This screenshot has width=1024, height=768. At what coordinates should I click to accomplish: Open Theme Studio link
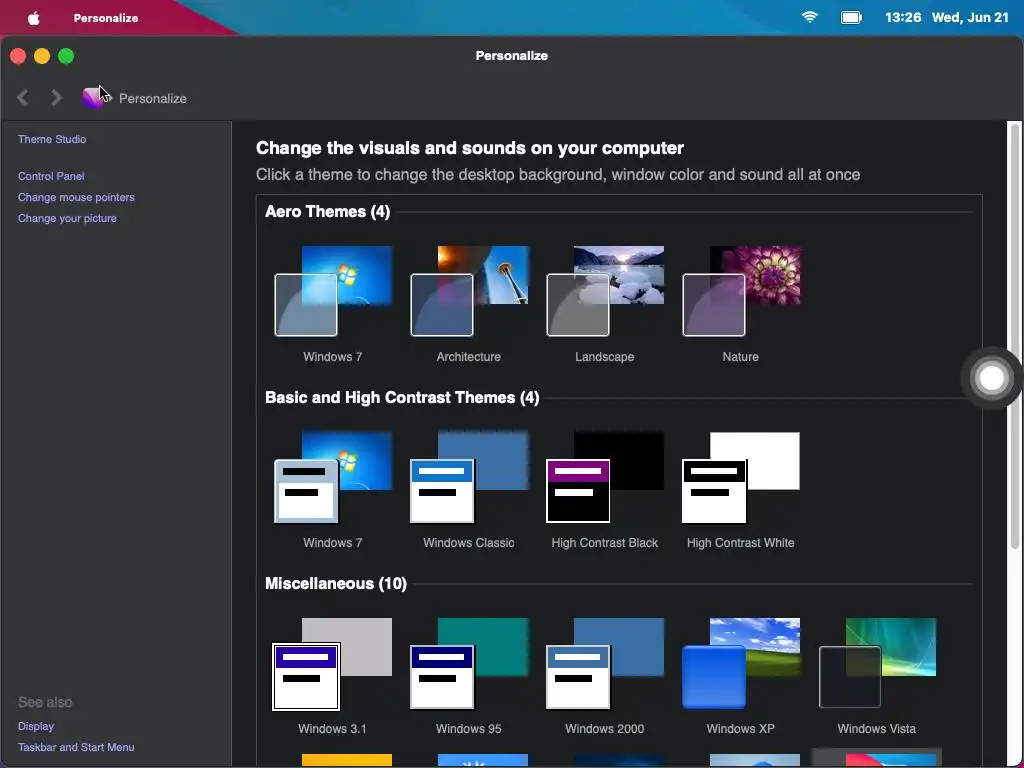pyautogui.click(x=52, y=139)
